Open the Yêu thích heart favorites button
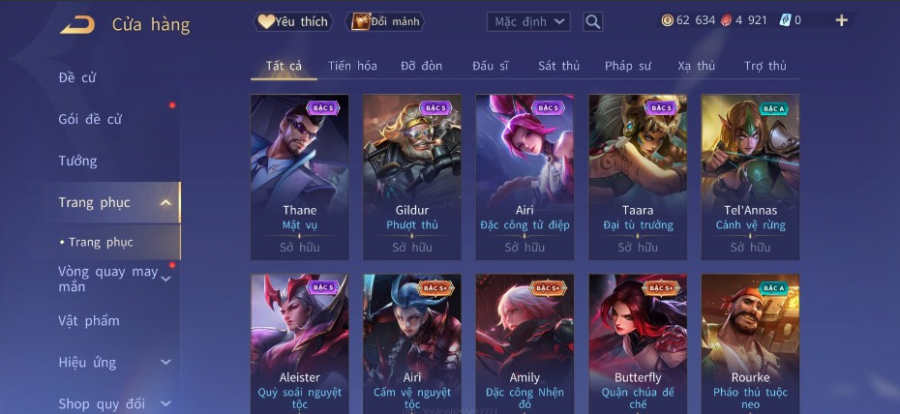900x414 pixels. [x=293, y=22]
